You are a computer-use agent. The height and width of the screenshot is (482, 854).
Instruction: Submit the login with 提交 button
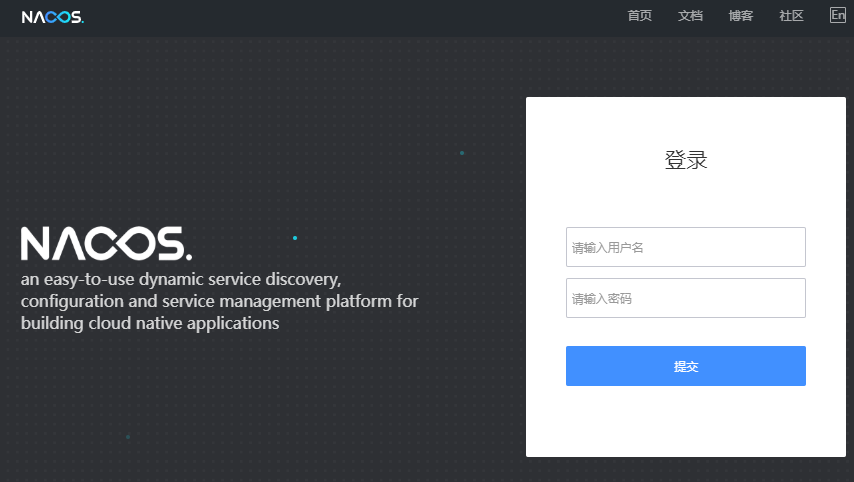685,366
